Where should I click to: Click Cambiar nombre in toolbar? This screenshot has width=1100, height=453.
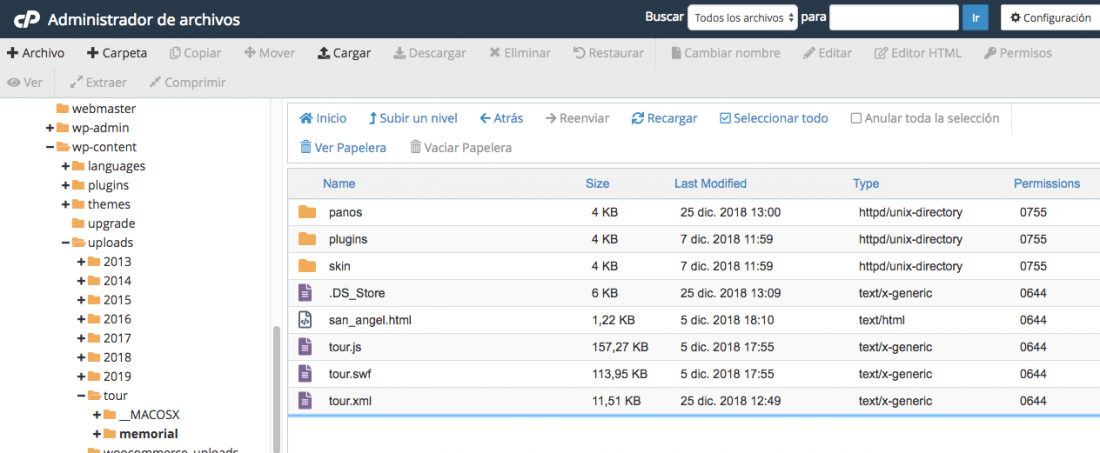click(x=725, y=53)
